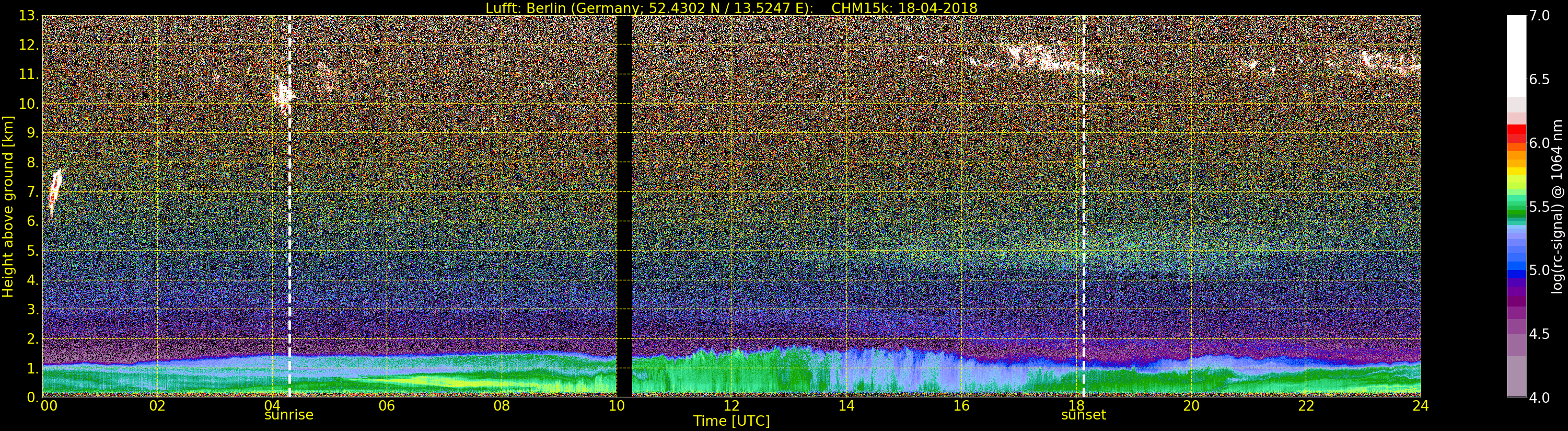Select the height axis tick '0.'
This screenshot has height=431, width=1568.
point(33,398)
